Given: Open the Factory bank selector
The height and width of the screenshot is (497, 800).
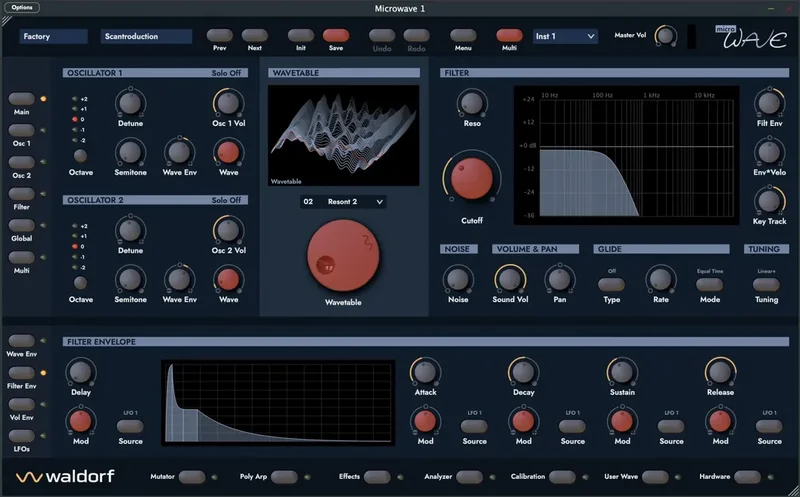Looking at the screenshot, I should [x=54, y=36].
